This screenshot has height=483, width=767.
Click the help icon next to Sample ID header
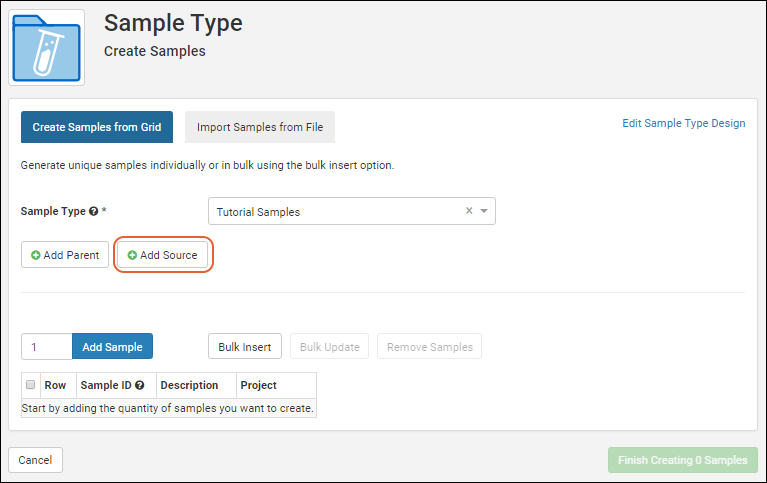pos(140,385)
